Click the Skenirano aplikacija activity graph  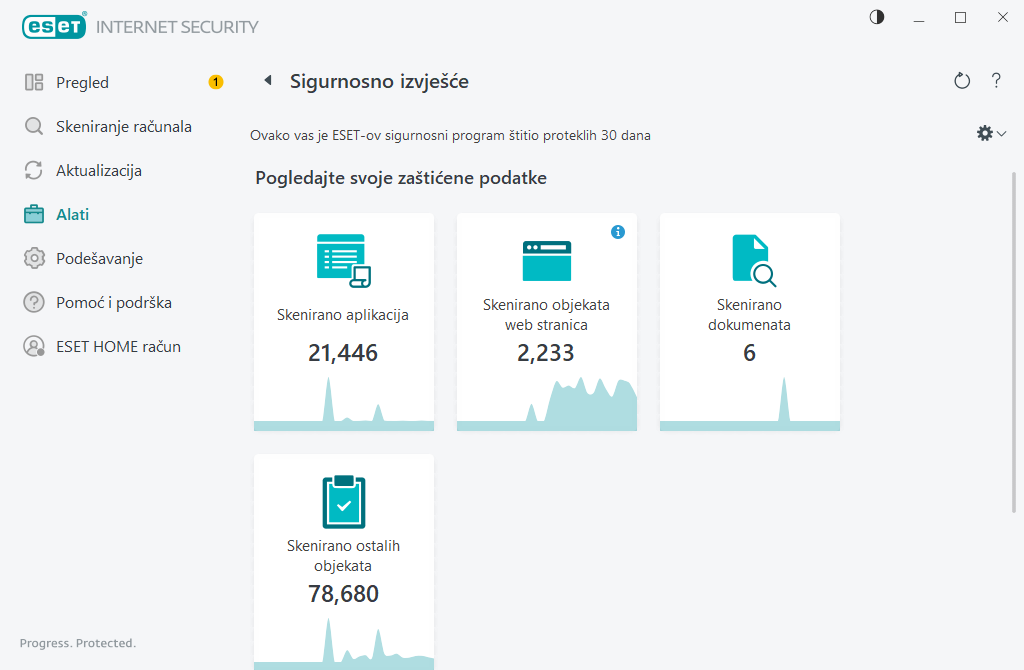[x=344, y=404]
